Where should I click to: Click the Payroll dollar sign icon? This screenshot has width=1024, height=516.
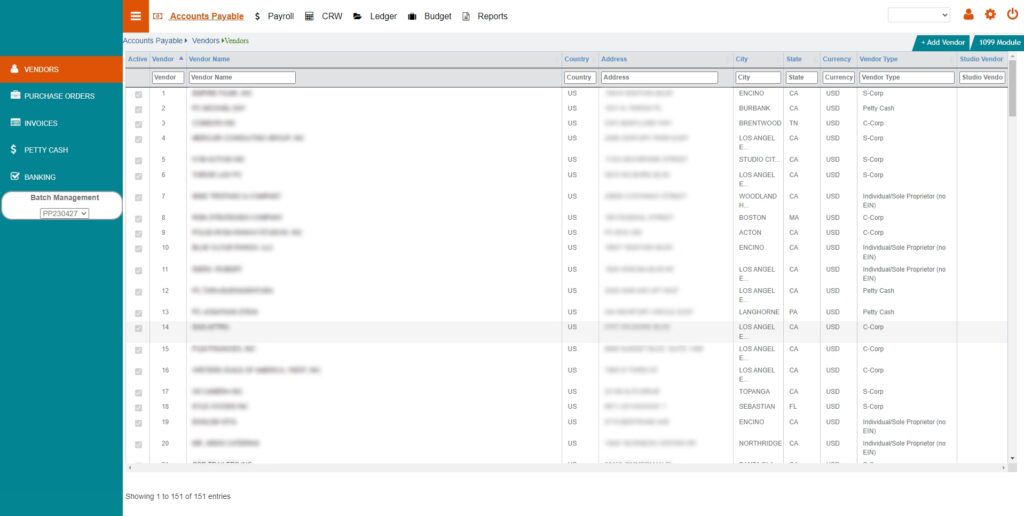pos(258,16)
